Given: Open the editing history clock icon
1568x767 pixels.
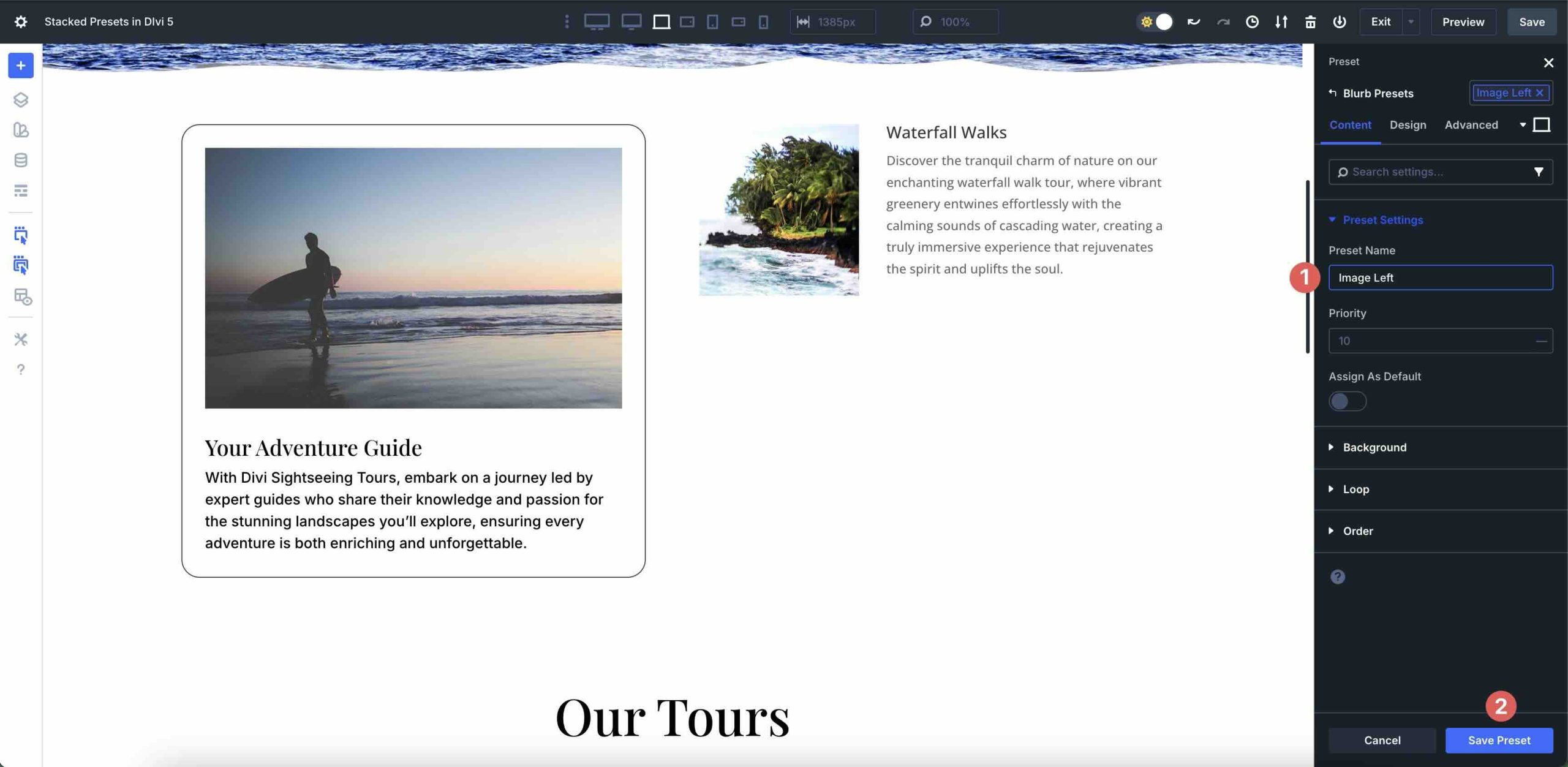Looking at the screenshot, I should pyautogui.click(x=1251, y=21).
